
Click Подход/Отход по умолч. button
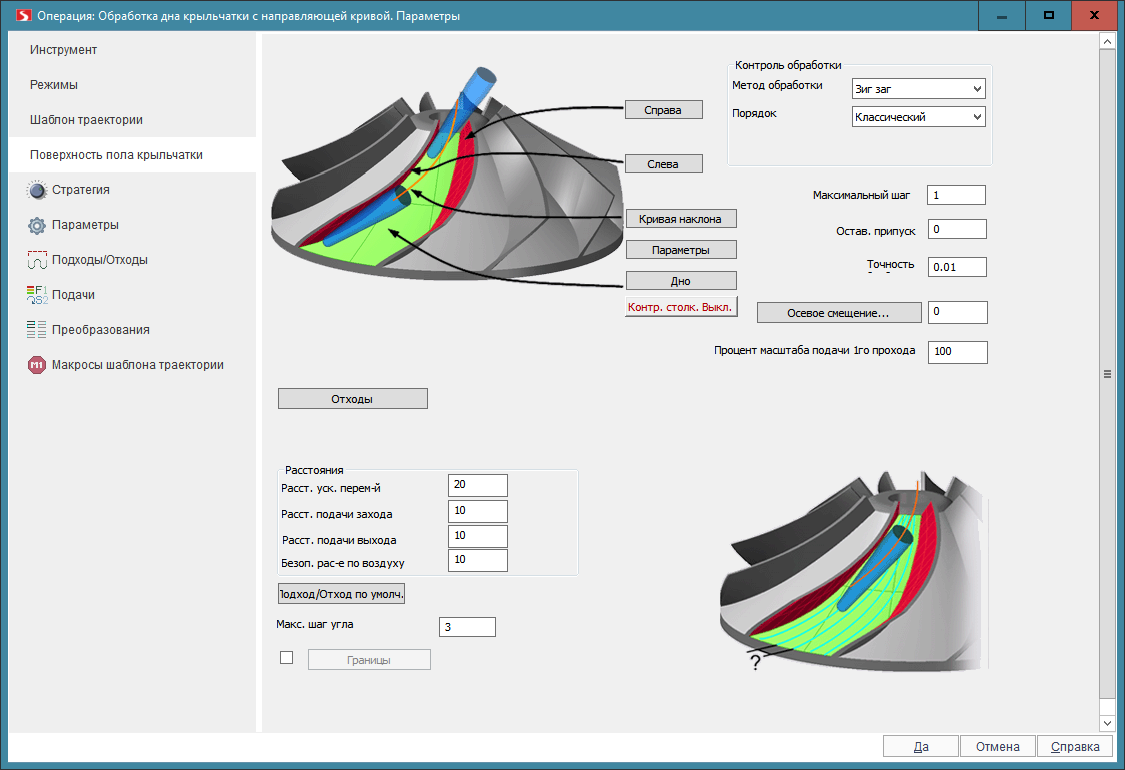(x=342, y=594)
